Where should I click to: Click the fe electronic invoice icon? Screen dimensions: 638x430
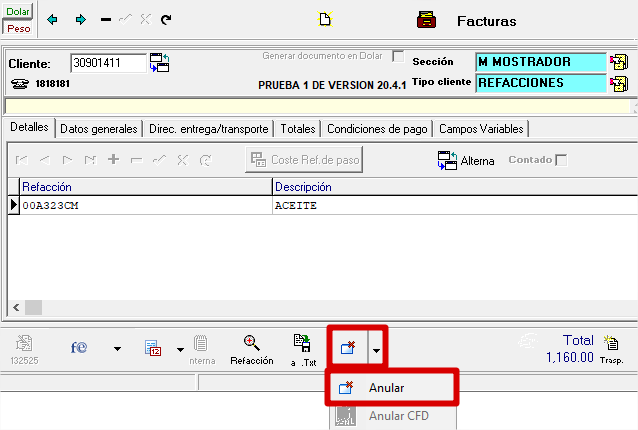point(79,348)
